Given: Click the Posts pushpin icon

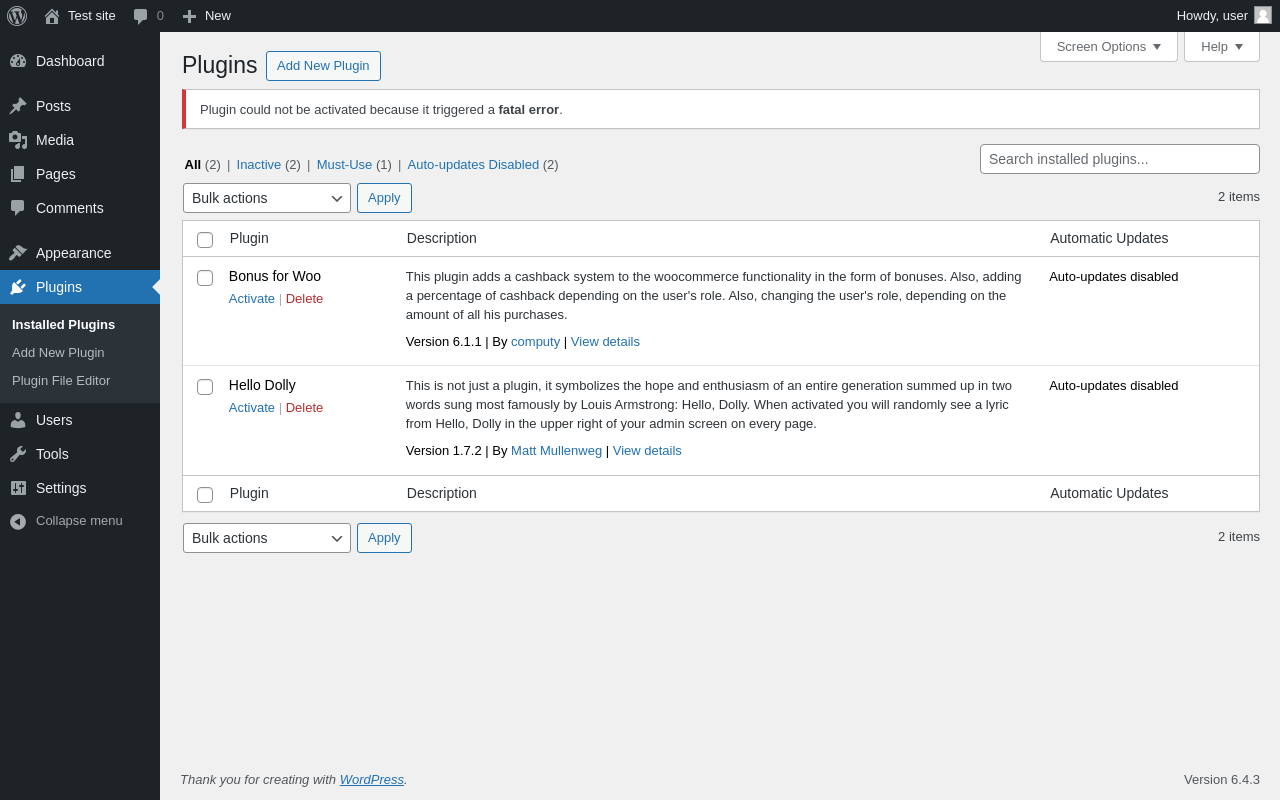Looking at the screenshot, I should click(x=18, y=106).
